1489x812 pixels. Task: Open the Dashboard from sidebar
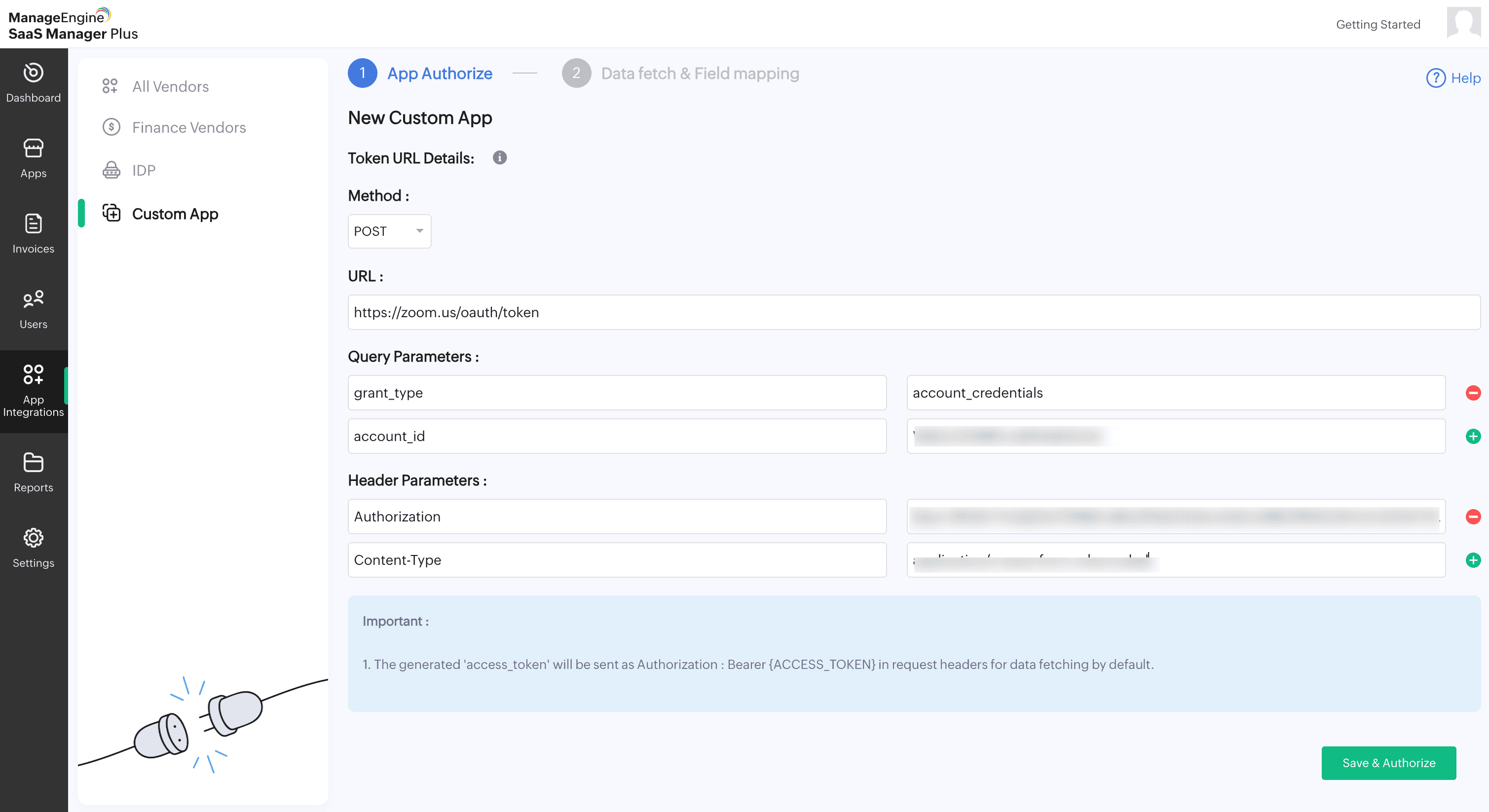34,83
